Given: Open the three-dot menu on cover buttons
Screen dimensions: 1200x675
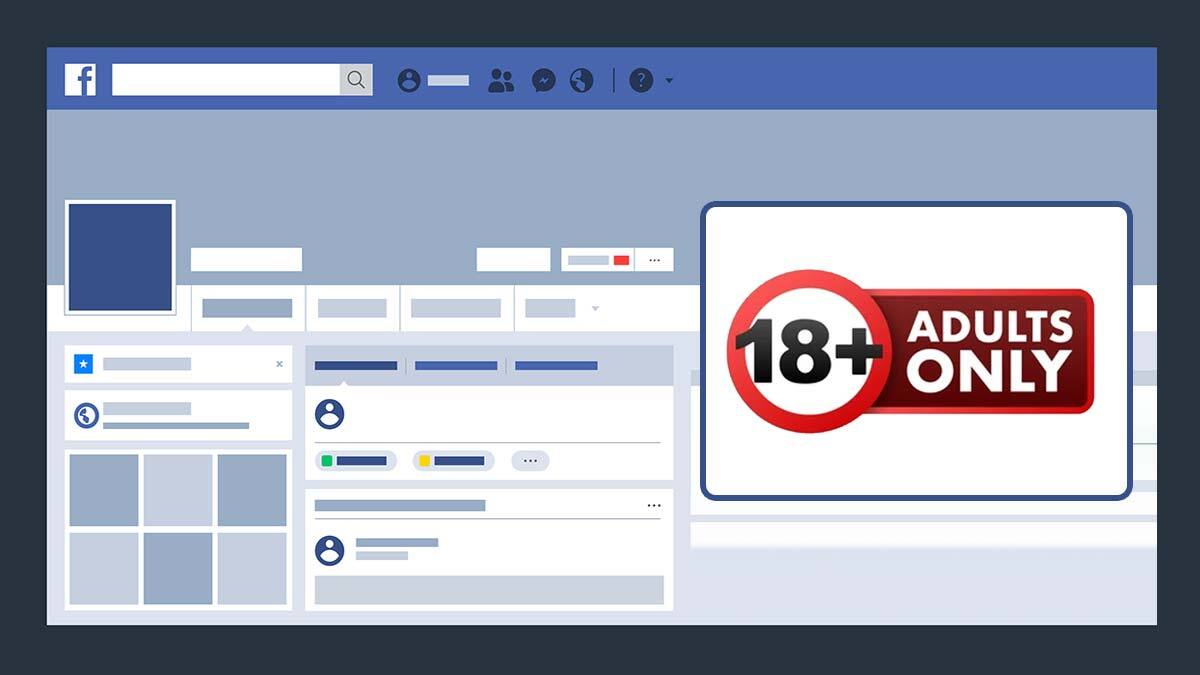Looking at the screenshot, I should click(x=654, y=260).
